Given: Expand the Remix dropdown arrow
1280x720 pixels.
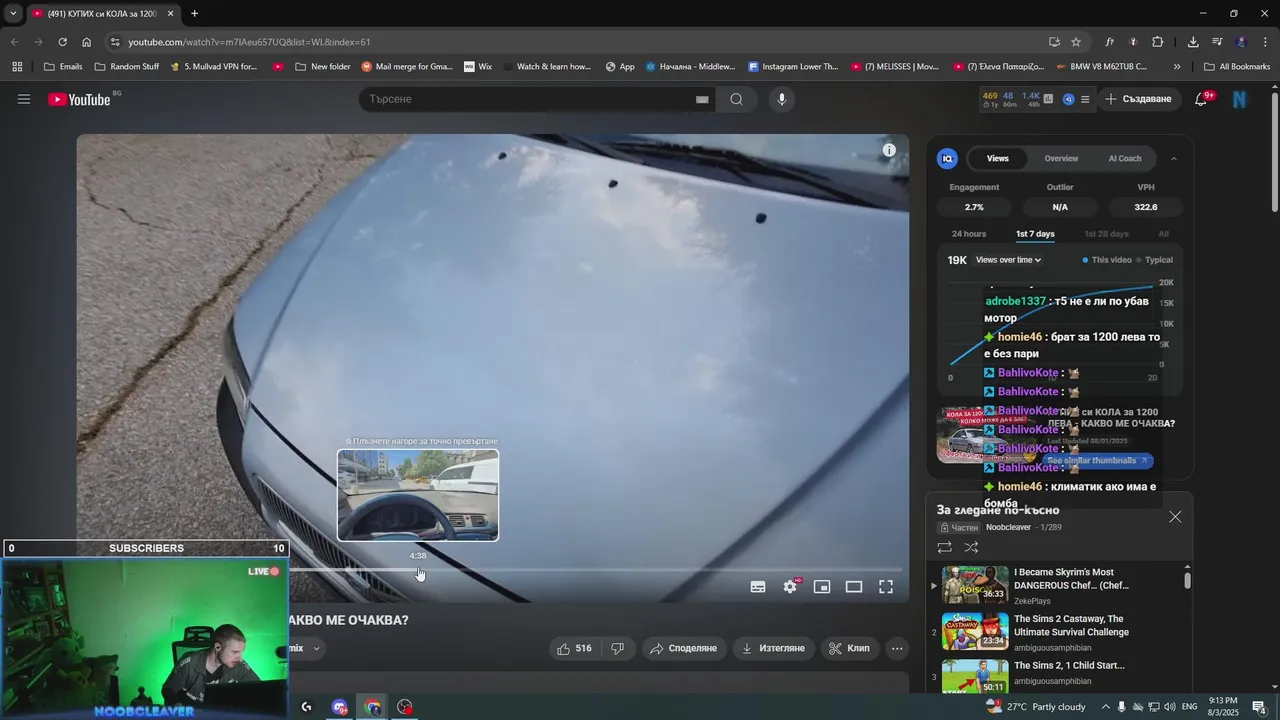Looking at the screenshot, I should [x=316, y=648].
